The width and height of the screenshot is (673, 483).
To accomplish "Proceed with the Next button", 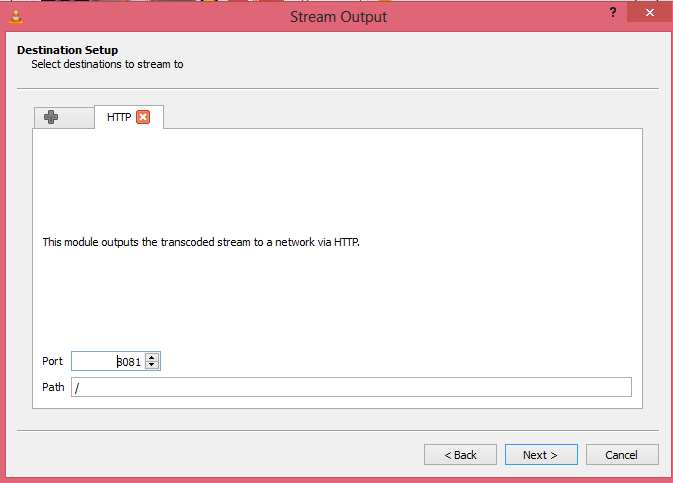I will [541, 455].
